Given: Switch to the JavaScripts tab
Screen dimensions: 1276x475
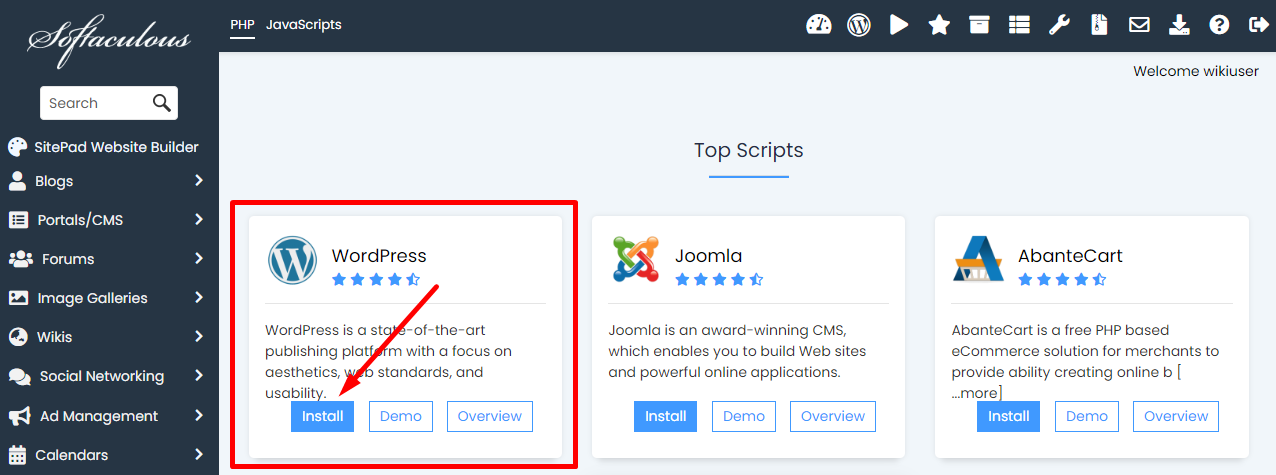Looking at the screenshot, I should (304, 25).
